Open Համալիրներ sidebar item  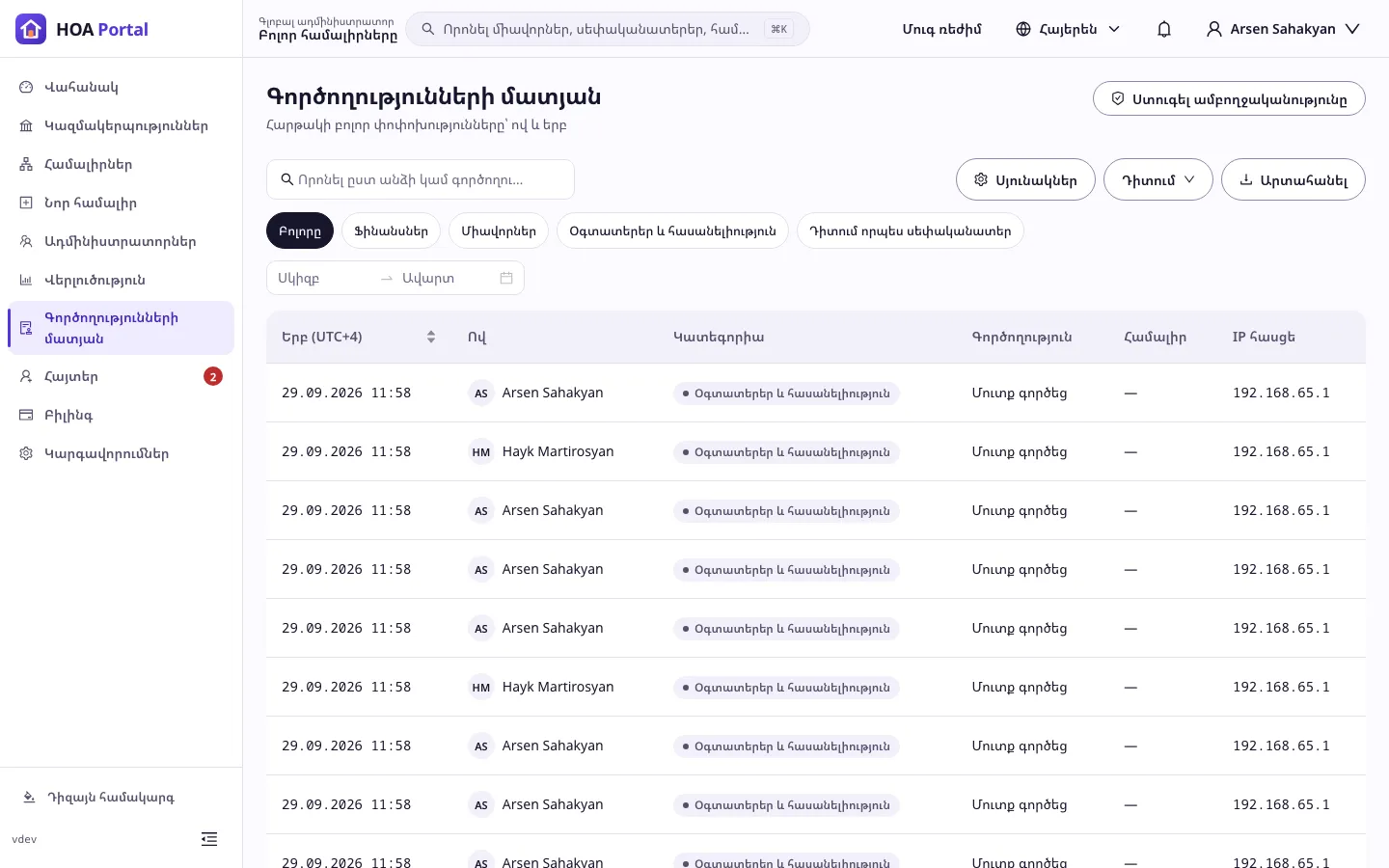point(121,164)
